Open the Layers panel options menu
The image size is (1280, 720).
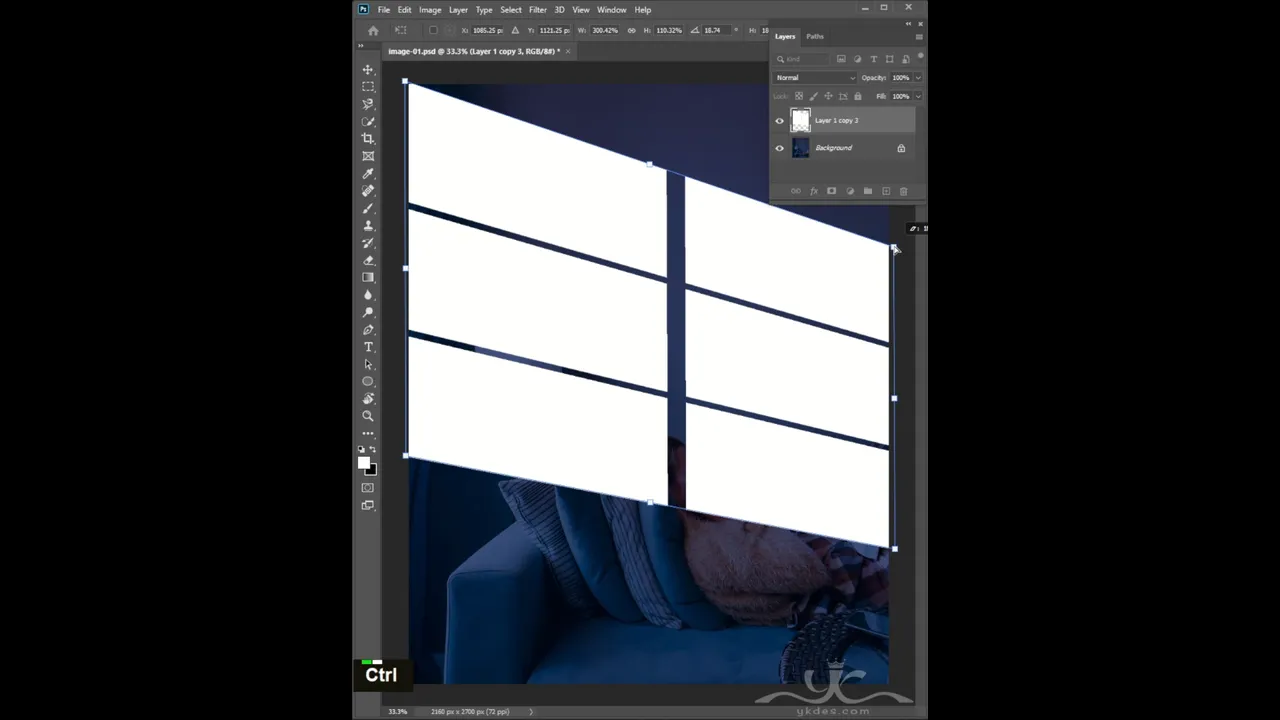919,37
